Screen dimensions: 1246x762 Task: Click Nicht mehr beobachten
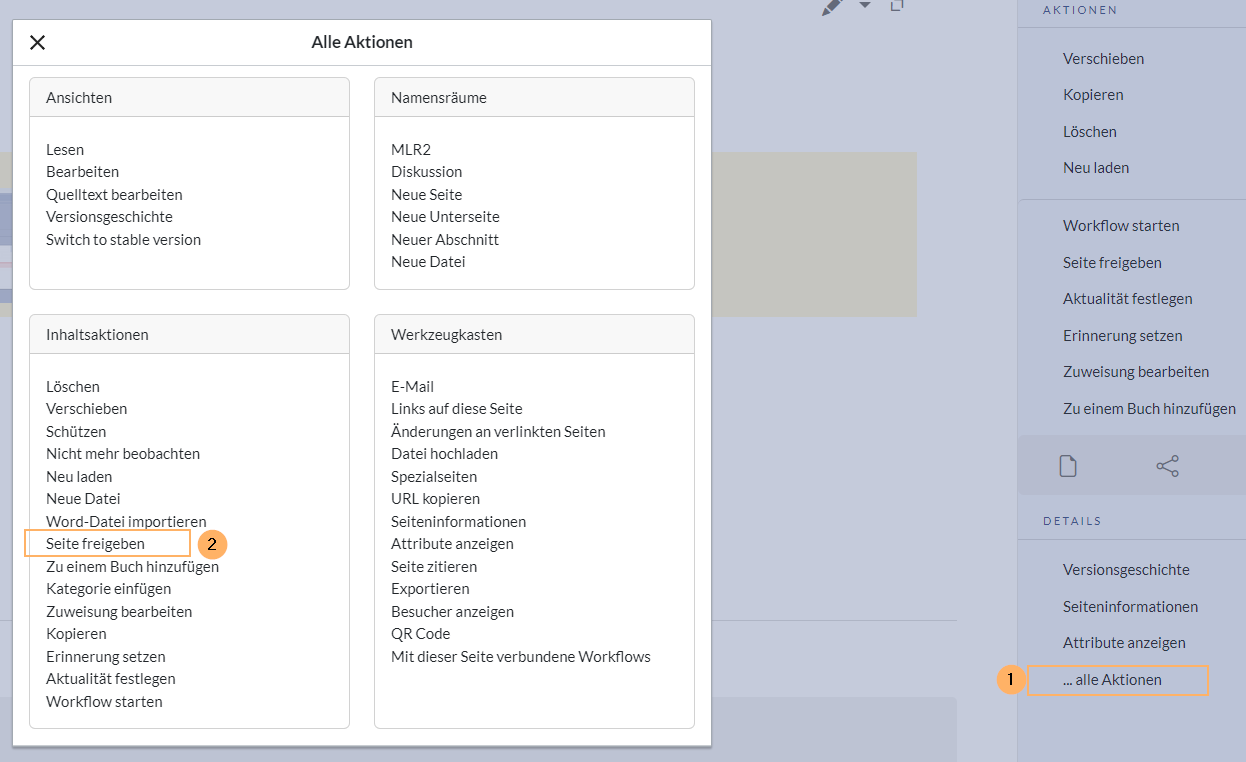[x=123, y=454]
